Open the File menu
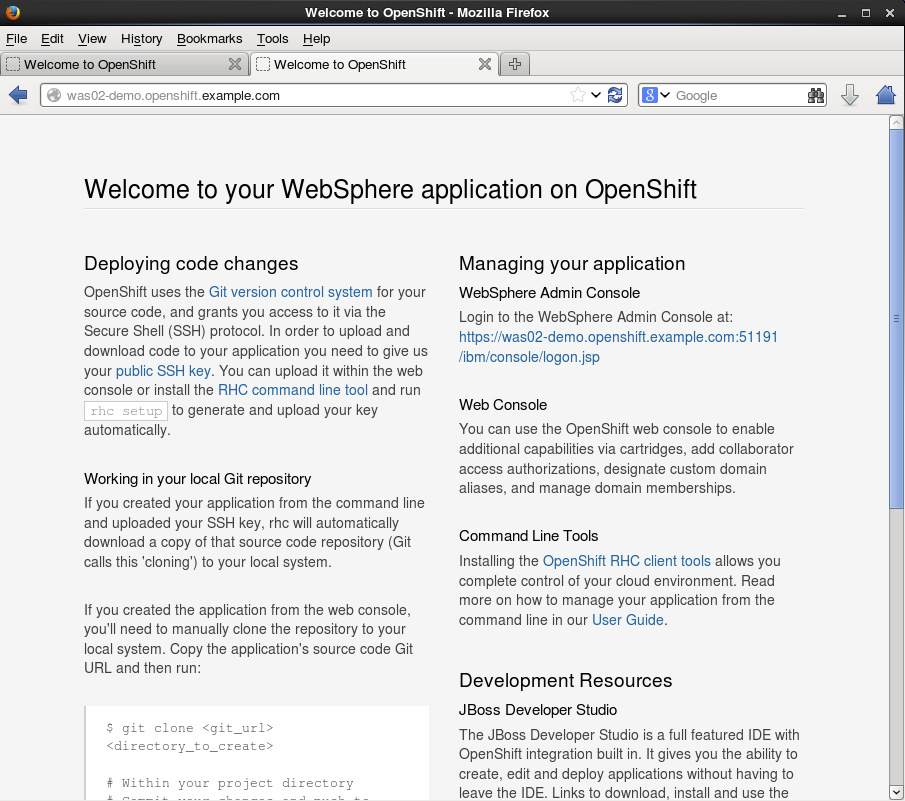Screen dimensions: 905x801 pyautogui.click(x=17, y=39)
